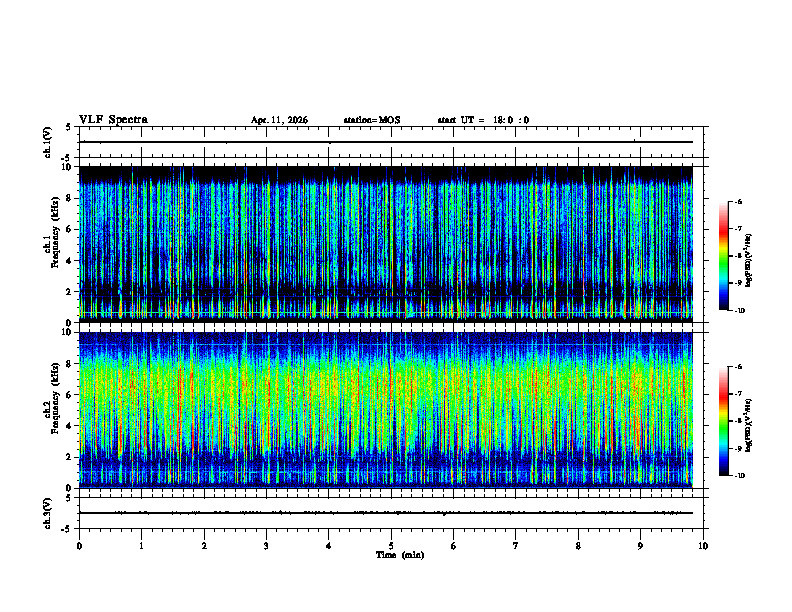Click the '-10' label on ch.2 color scale
Viewport: 792px width, 612px height.
click(740, 476)
